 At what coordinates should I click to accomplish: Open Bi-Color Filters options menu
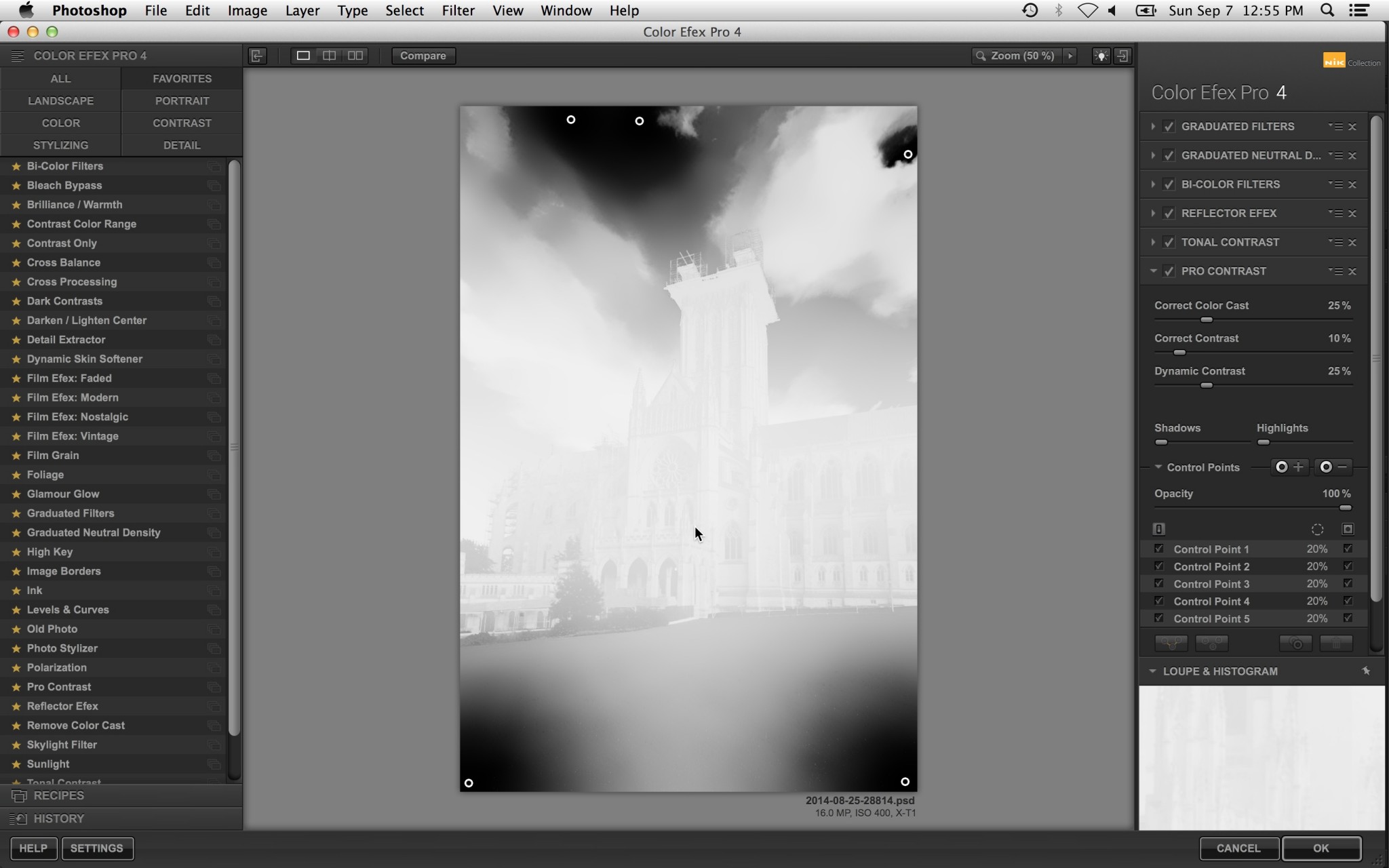(x=1335, y=184)
